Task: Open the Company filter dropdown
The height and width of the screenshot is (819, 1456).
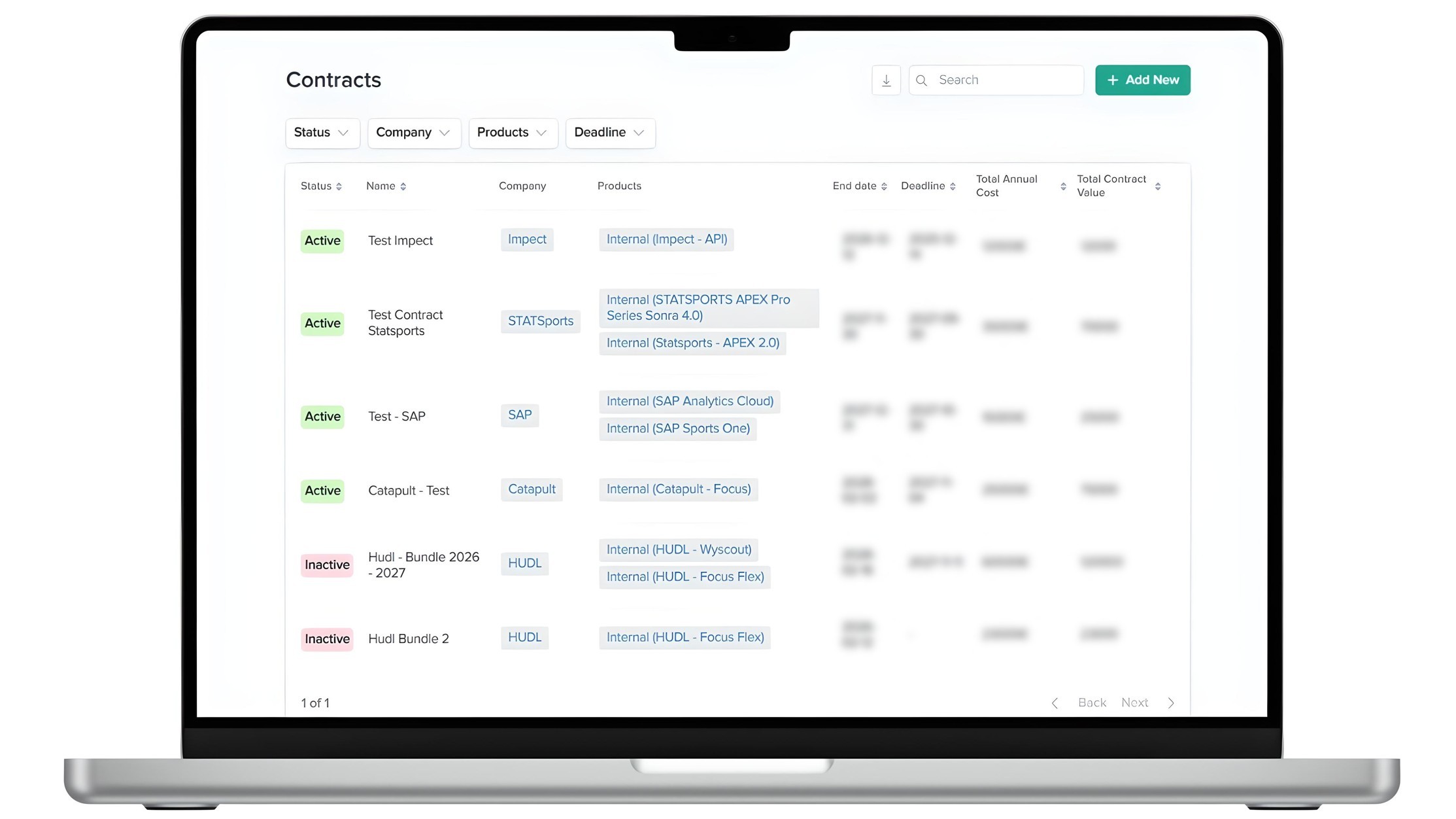Action: 414,133
